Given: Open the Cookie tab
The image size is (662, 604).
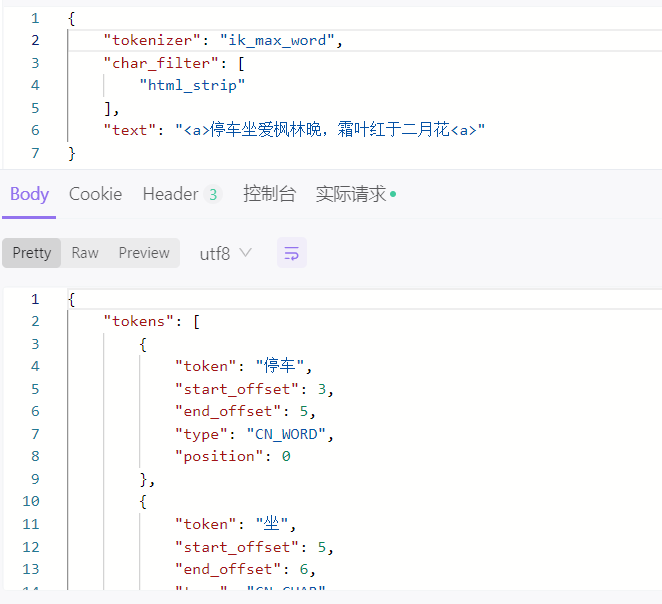Looking at the screenshot, I should tap(95, 194).
